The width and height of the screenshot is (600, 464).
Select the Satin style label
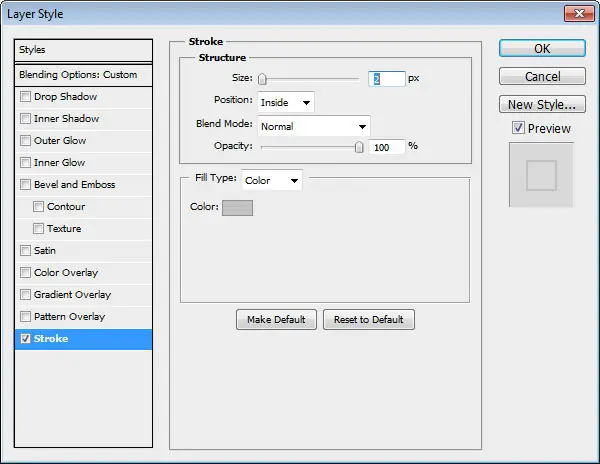pyautogui.click(x=45, y=251)
